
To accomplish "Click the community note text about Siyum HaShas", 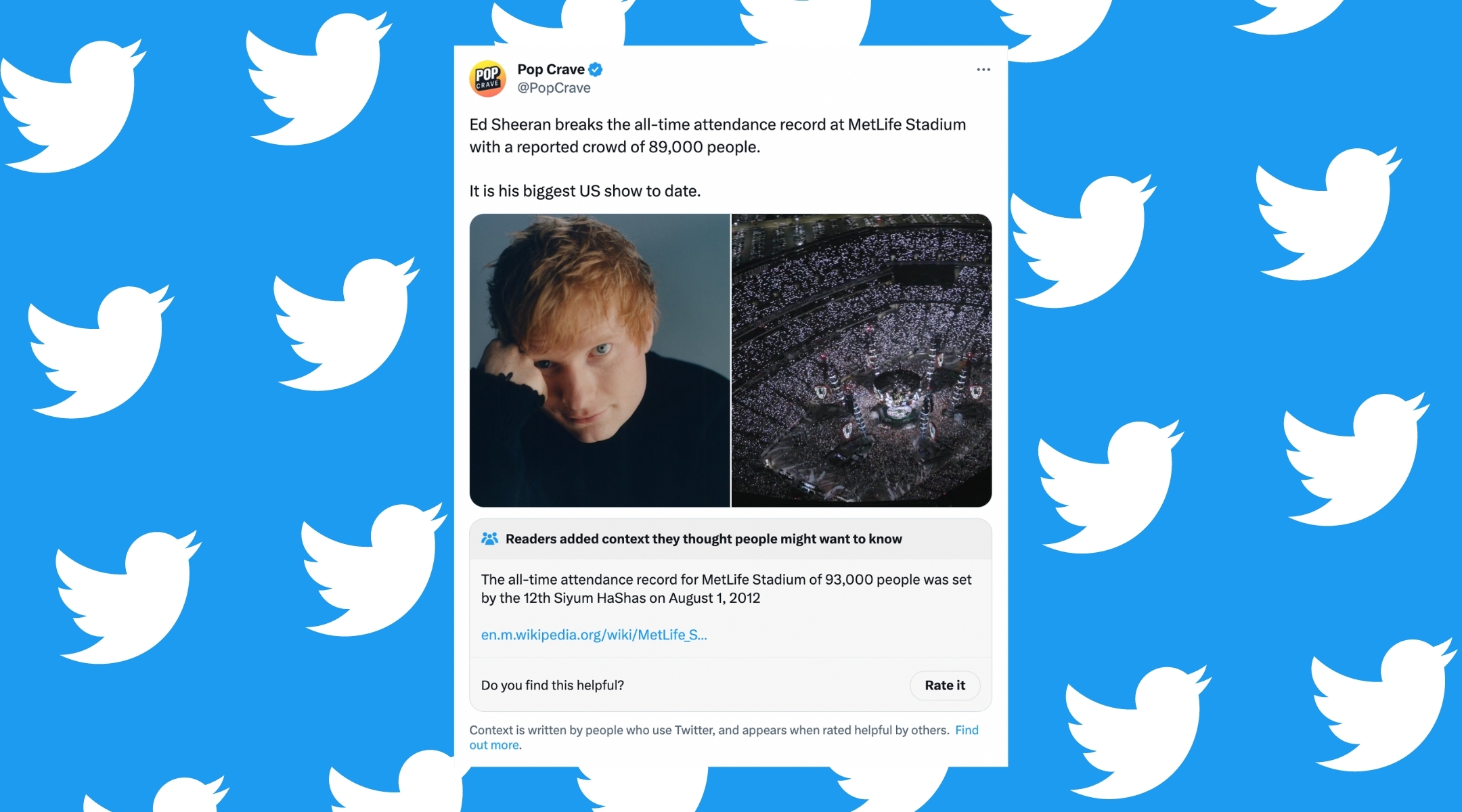I will pyautogui.click(x=726, y=589).
